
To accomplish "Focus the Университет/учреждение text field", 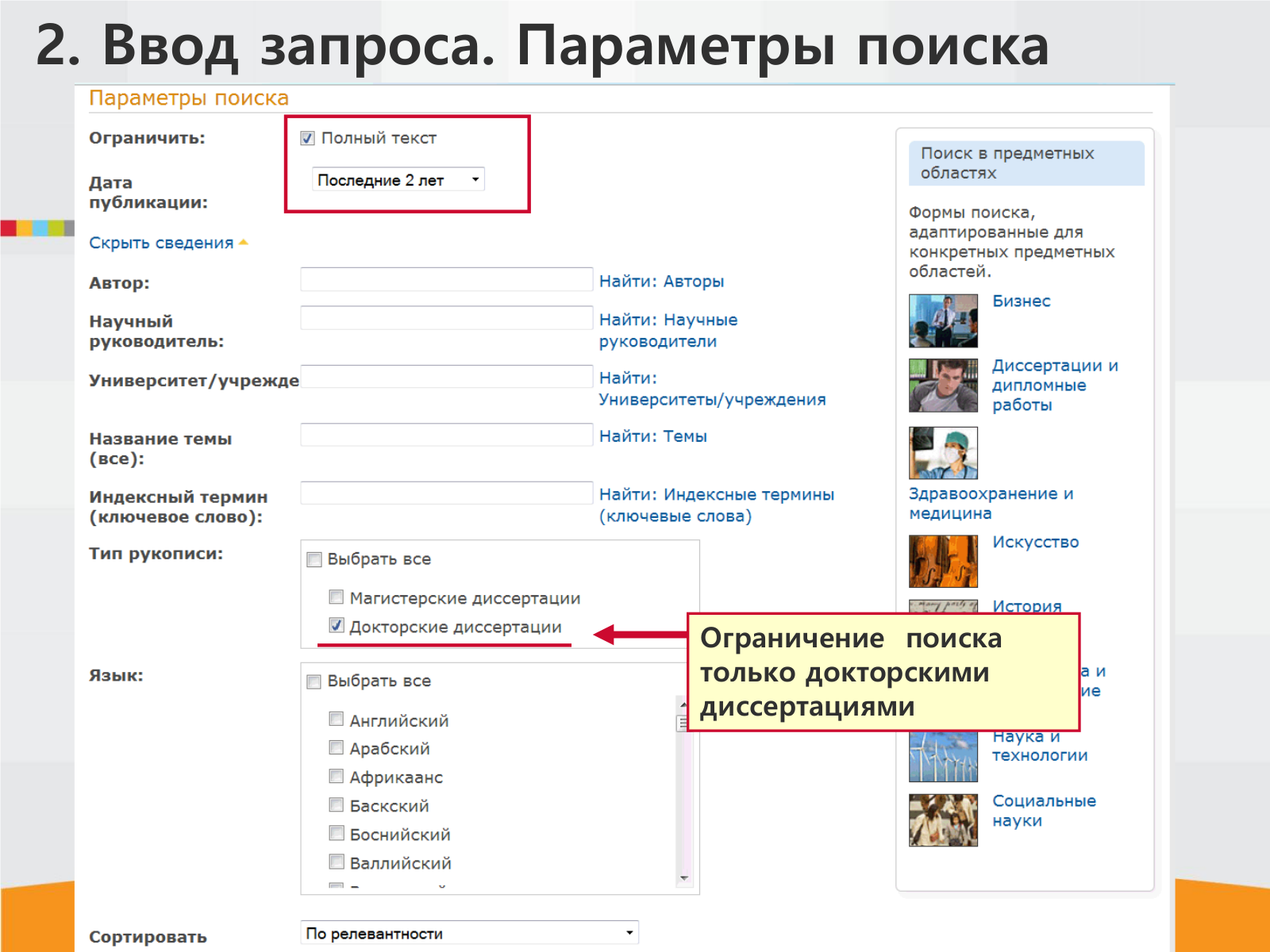I will coord(446,376).
